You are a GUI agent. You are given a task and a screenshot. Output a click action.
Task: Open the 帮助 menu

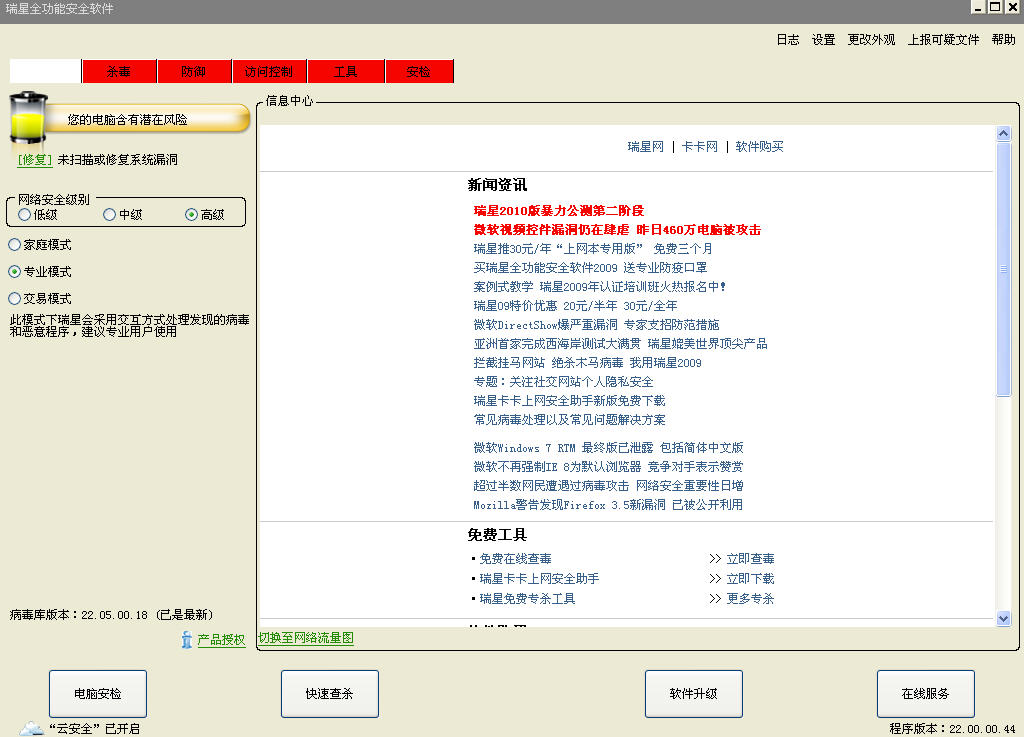[1003, 40]
